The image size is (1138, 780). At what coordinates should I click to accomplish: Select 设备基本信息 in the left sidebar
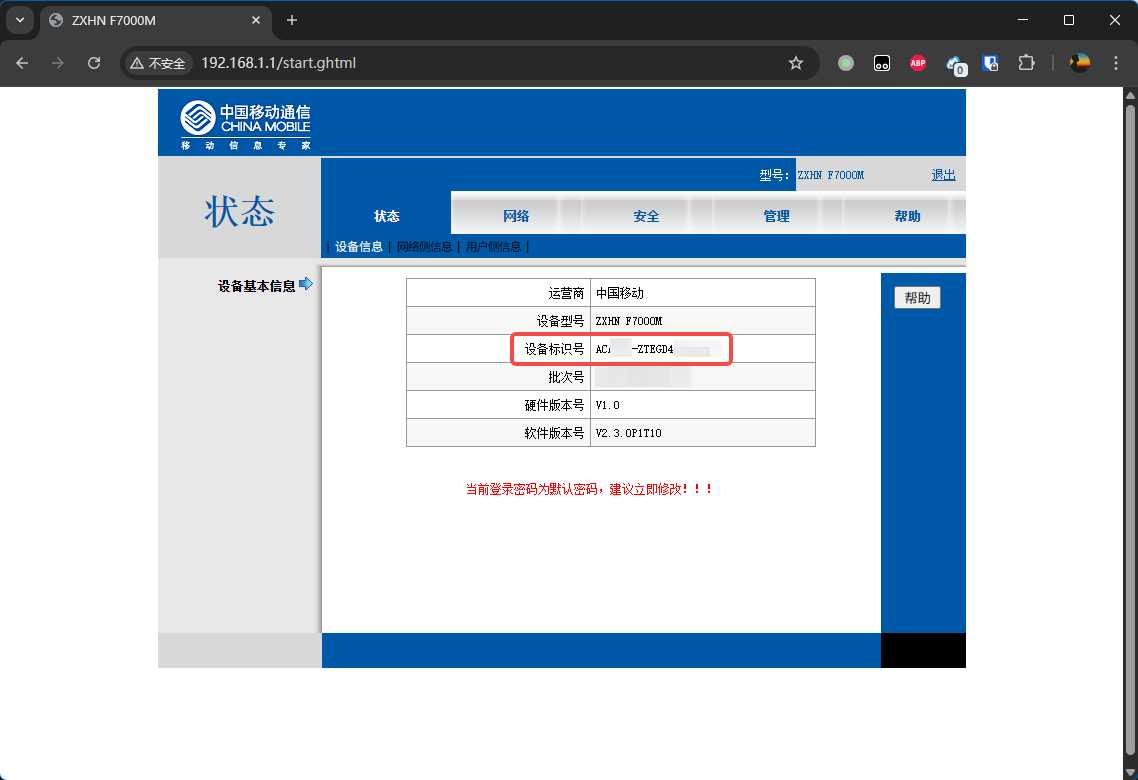click(x=256, y=286)
